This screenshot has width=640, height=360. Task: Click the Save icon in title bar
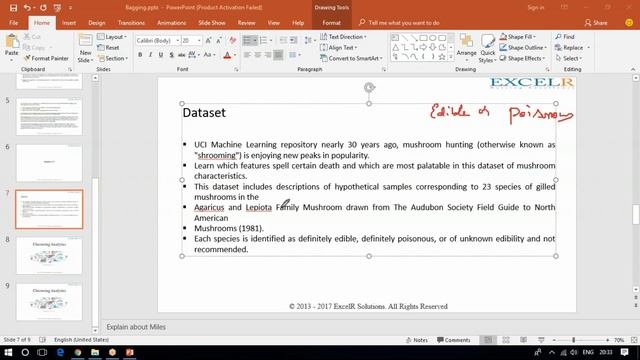tap(13, 8)
